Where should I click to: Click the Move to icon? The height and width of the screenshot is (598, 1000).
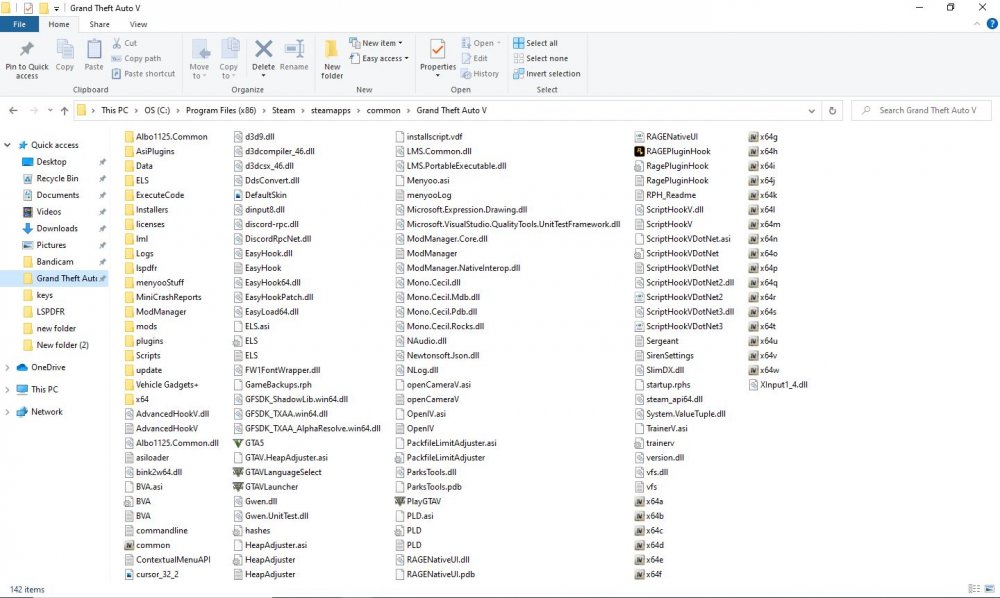(200, 50)
